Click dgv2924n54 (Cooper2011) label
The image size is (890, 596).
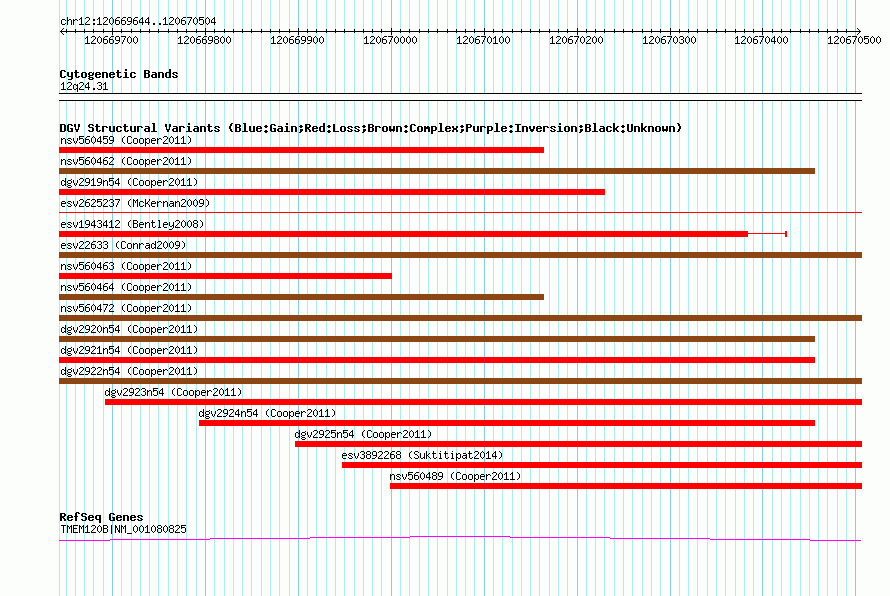[x=267, y=413]
